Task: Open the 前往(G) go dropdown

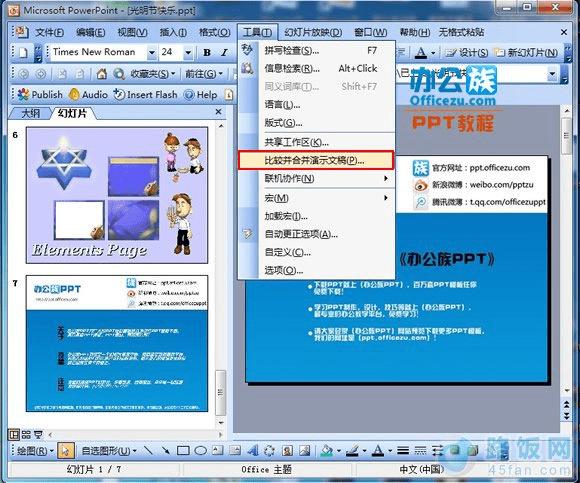Action: [204, 74]
